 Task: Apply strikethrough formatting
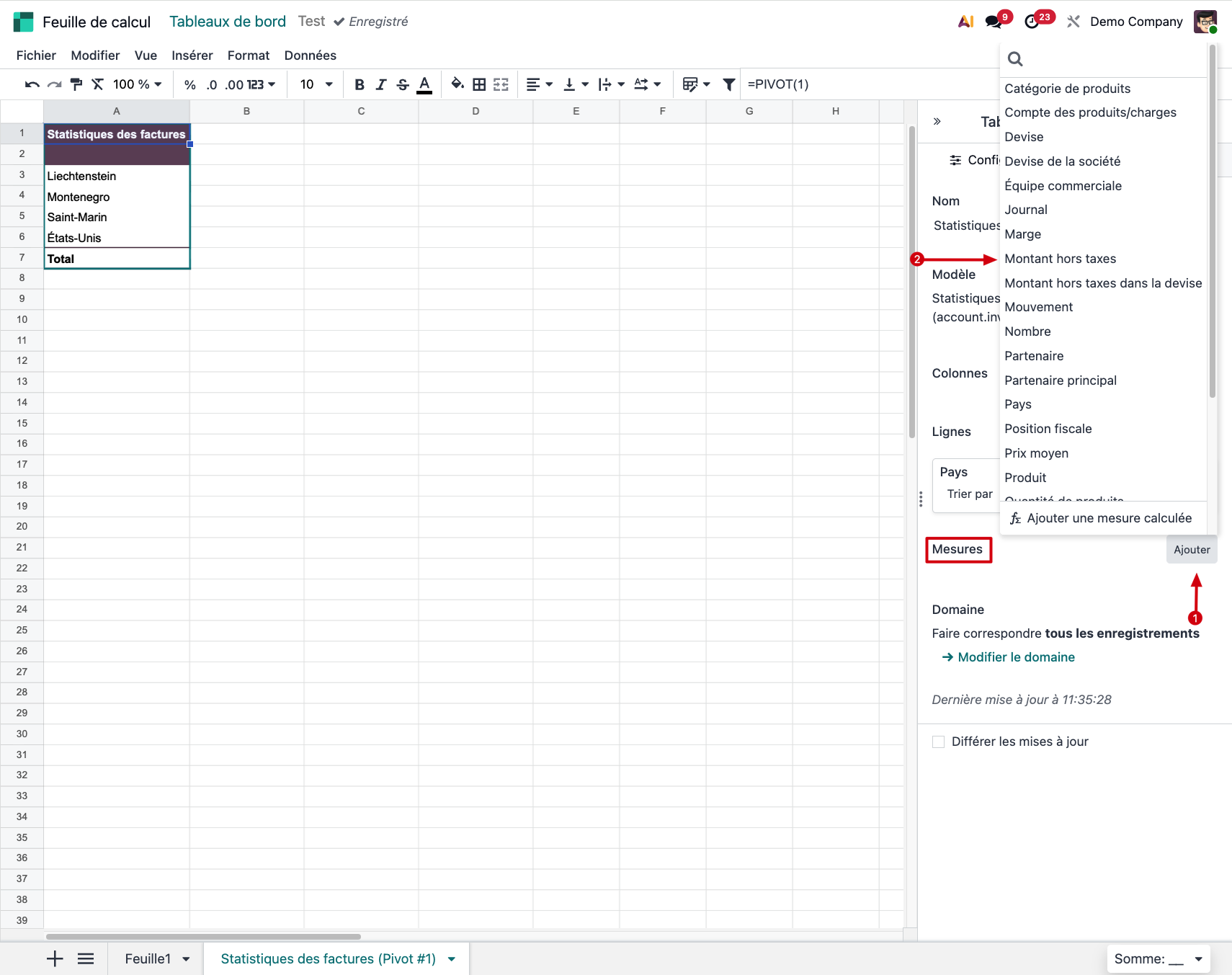(x=403, y=84)
